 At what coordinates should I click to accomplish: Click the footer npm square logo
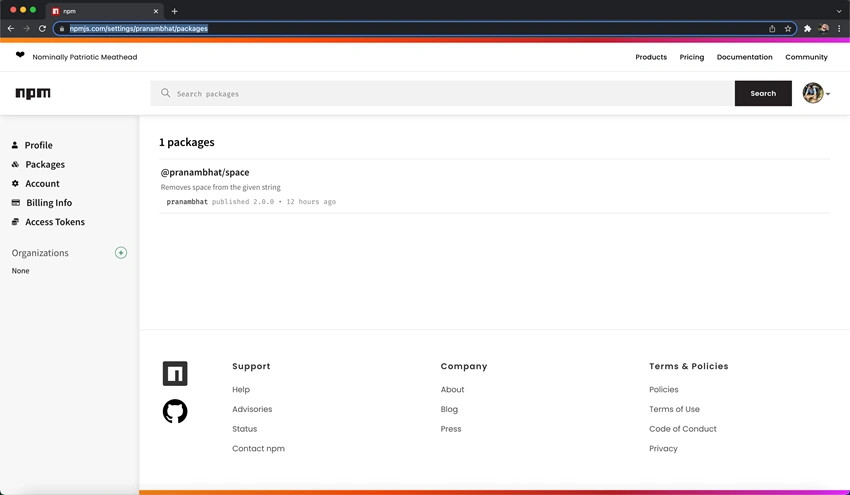click(x=175, y=374)
